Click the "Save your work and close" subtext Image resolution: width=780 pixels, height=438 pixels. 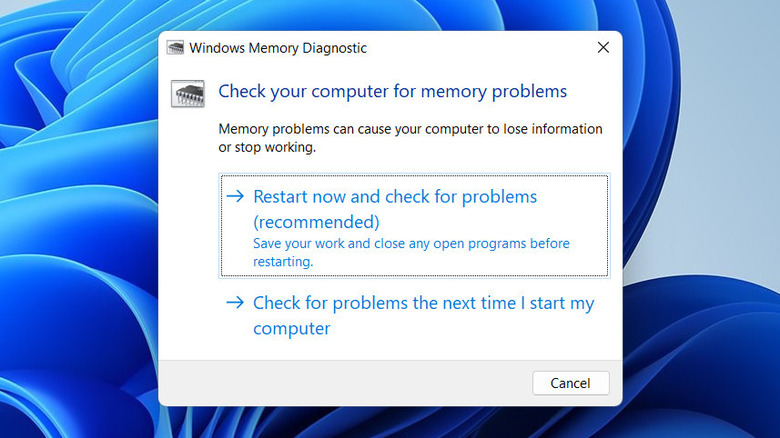(x=411, y=244)
